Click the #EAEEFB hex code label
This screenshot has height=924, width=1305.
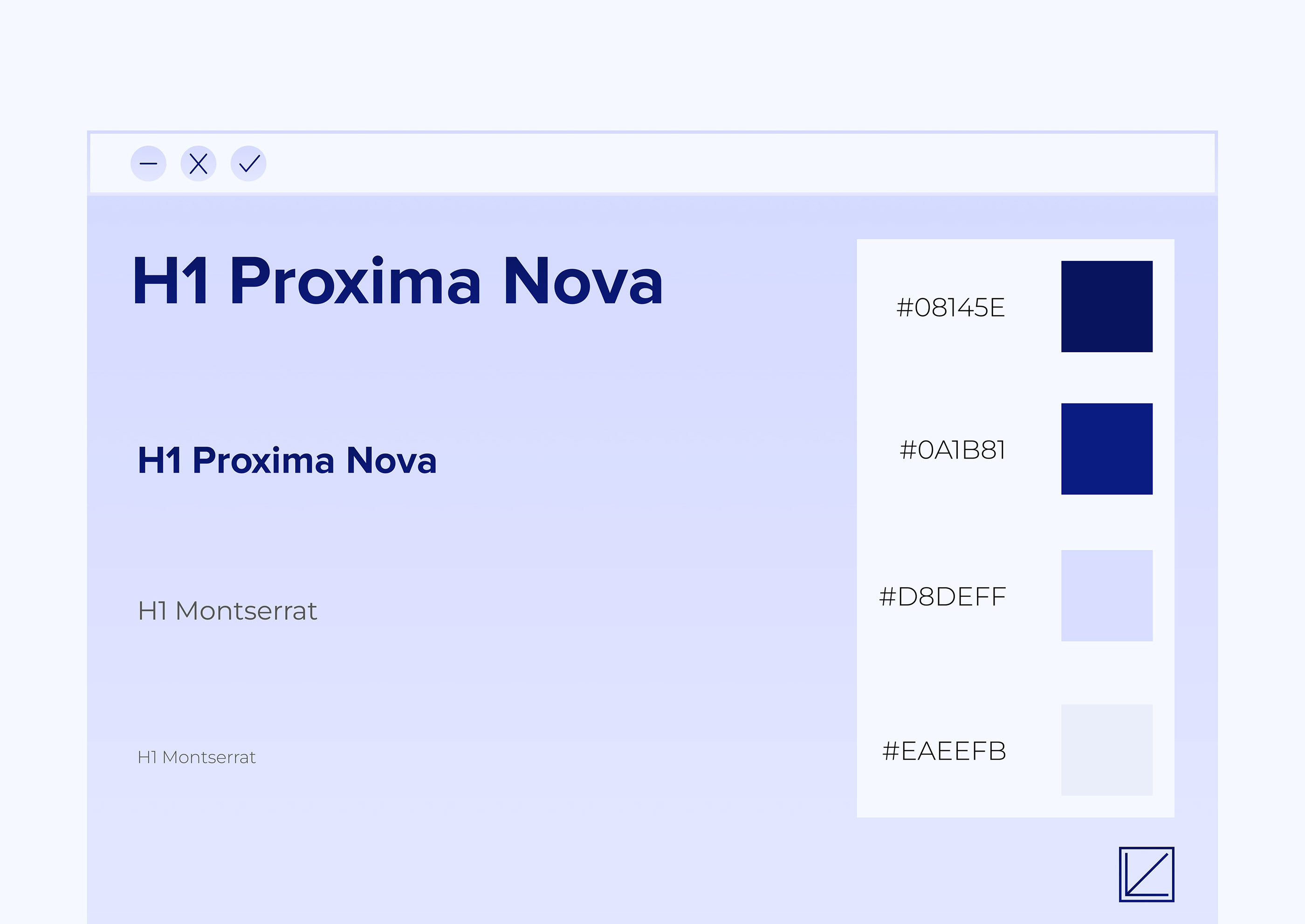[x=944, y=751]
